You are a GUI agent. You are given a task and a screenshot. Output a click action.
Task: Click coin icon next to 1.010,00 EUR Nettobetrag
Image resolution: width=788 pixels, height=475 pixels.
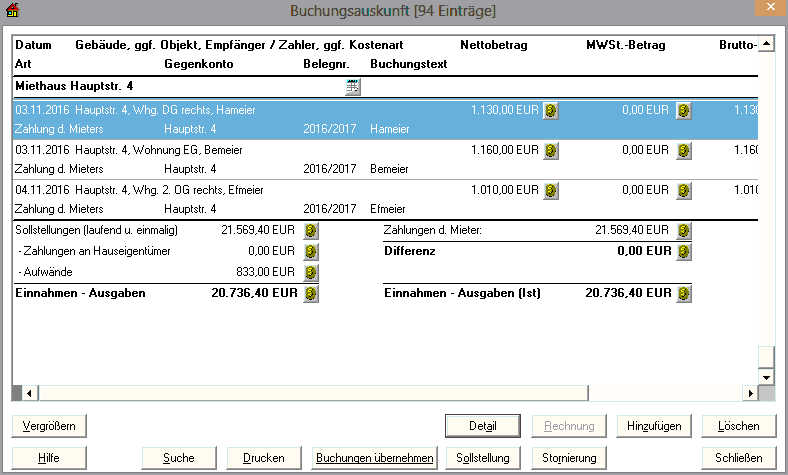550,190
